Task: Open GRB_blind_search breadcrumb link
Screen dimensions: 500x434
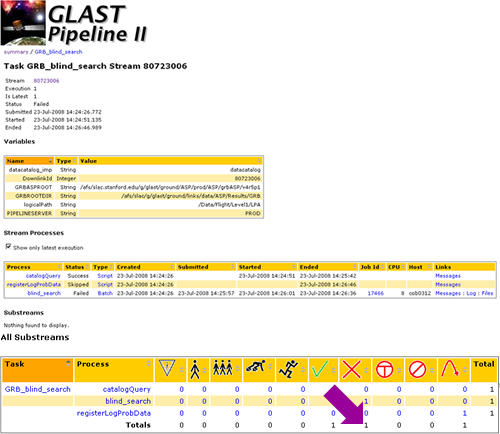Action: (58, 52)
